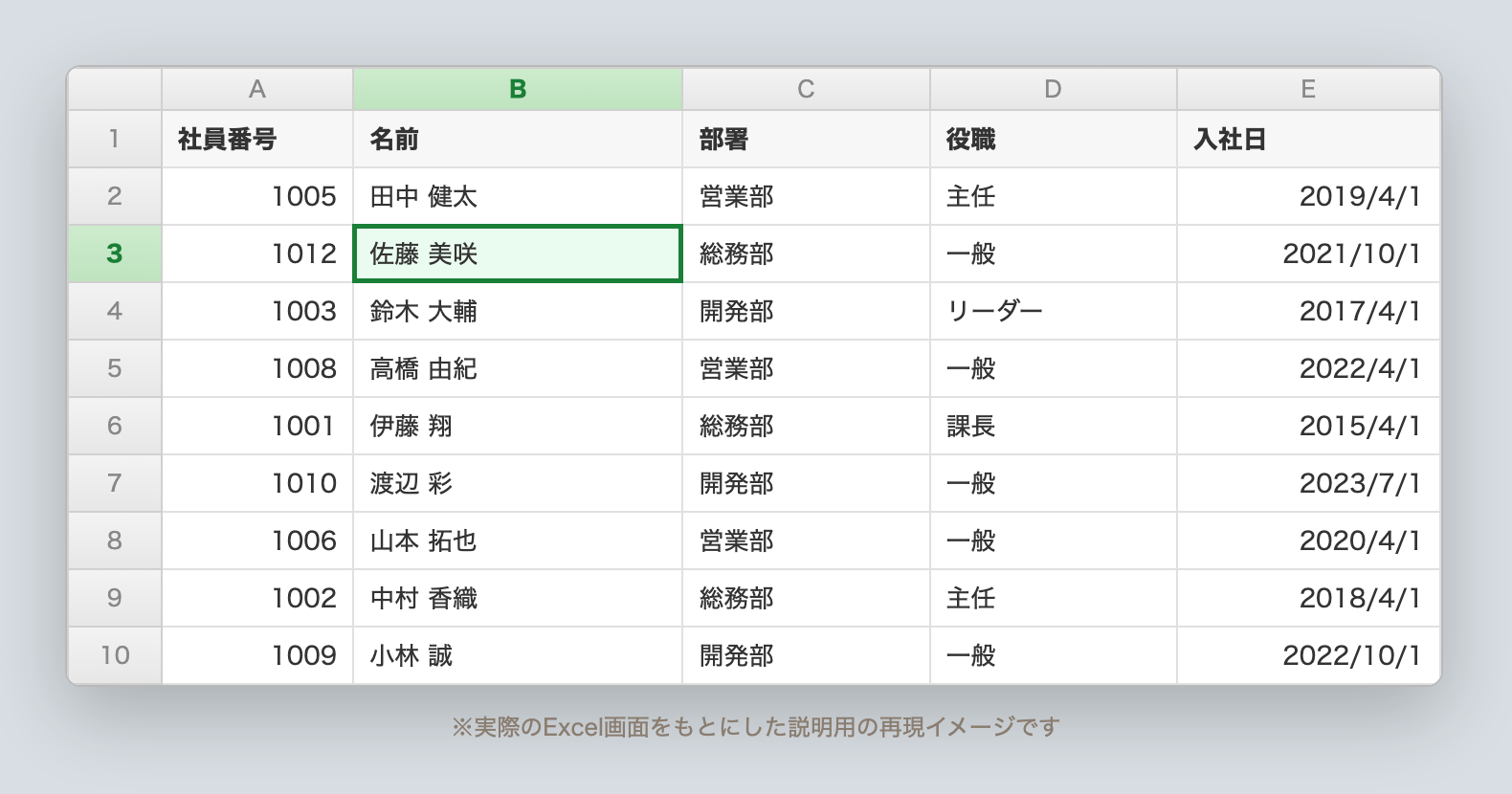This screenshot has width=1512, height=794.
Task: Select cell with employee number 1006
Action: coord(257,540)
